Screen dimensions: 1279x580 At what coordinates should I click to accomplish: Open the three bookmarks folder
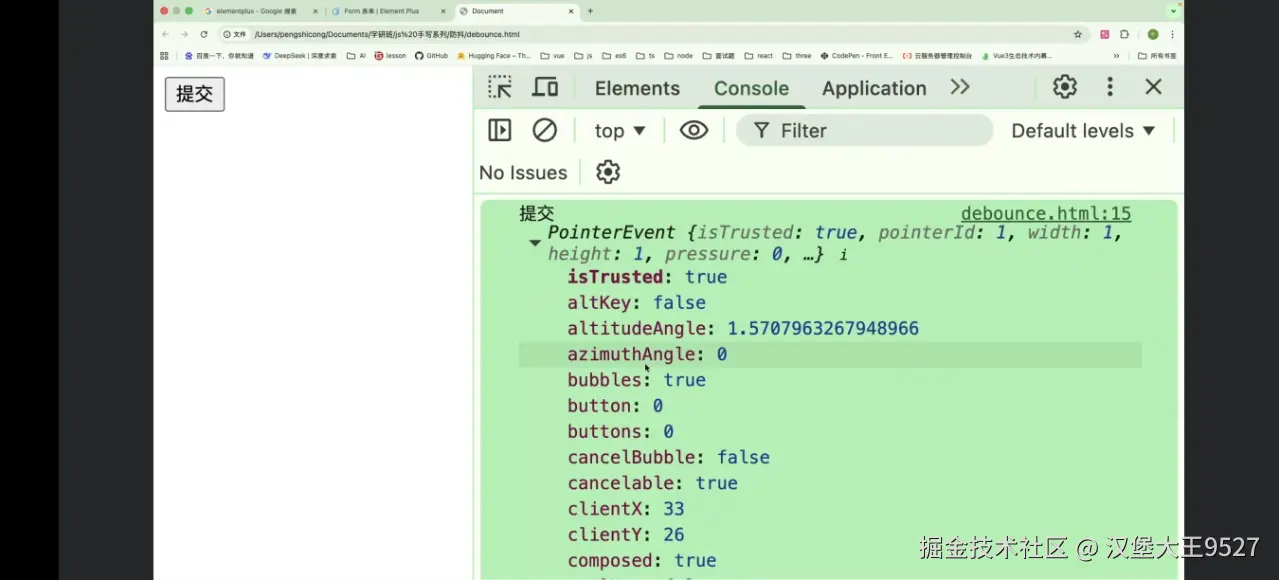797,56
